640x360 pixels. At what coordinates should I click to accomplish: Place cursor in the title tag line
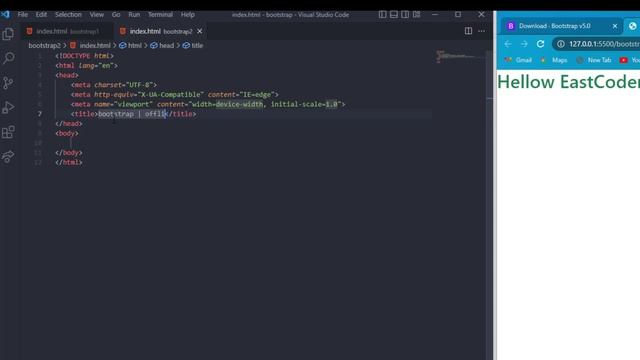(x=133, y=114)
